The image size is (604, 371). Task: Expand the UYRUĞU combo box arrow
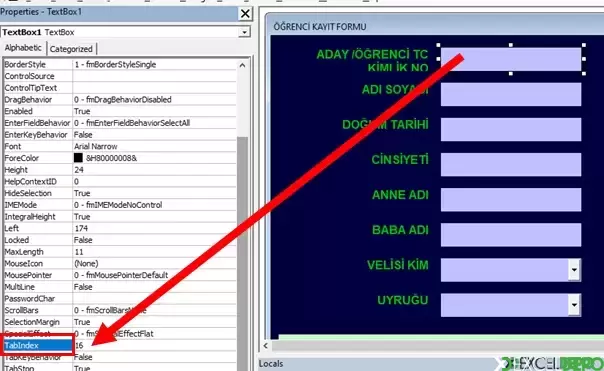click(x=574, y=305)
